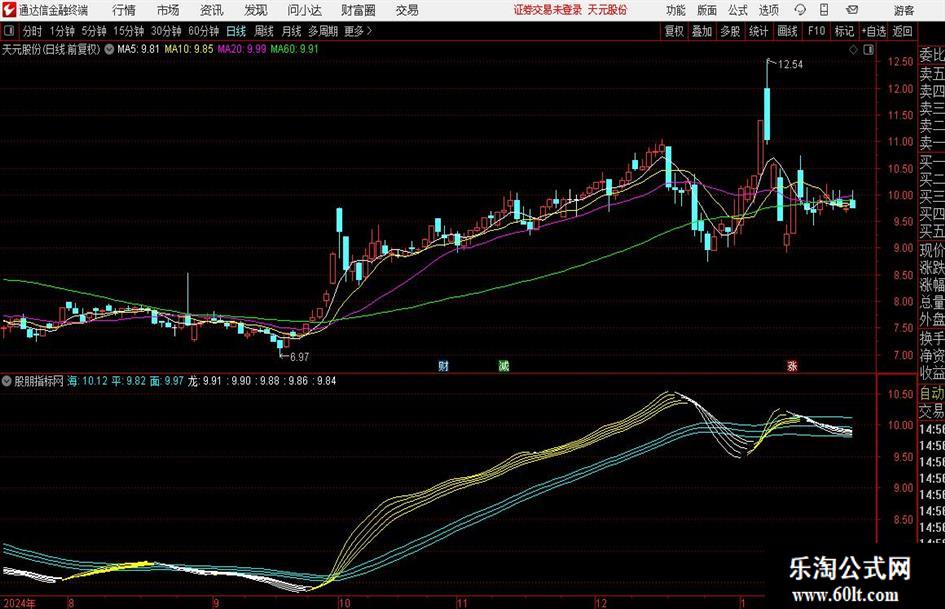Viewport: 945px width, 609px height.
Task: Click the mobile phone icon
Action: pos(824,10)
